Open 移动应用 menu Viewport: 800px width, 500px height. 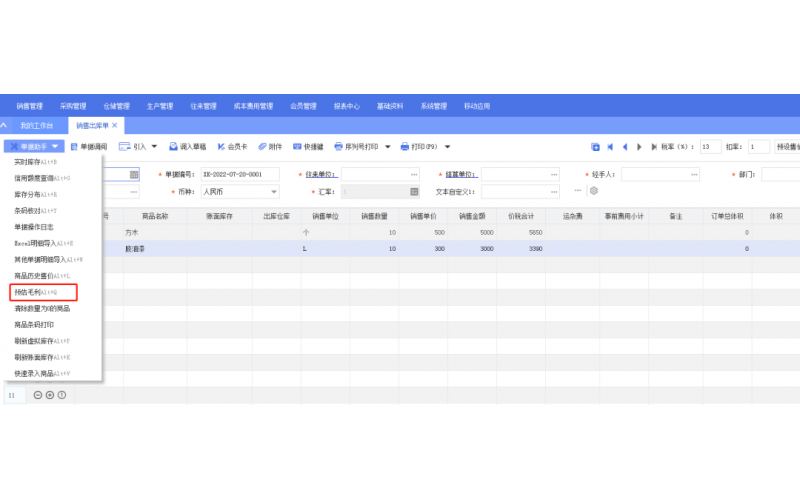tap(477, 106)
